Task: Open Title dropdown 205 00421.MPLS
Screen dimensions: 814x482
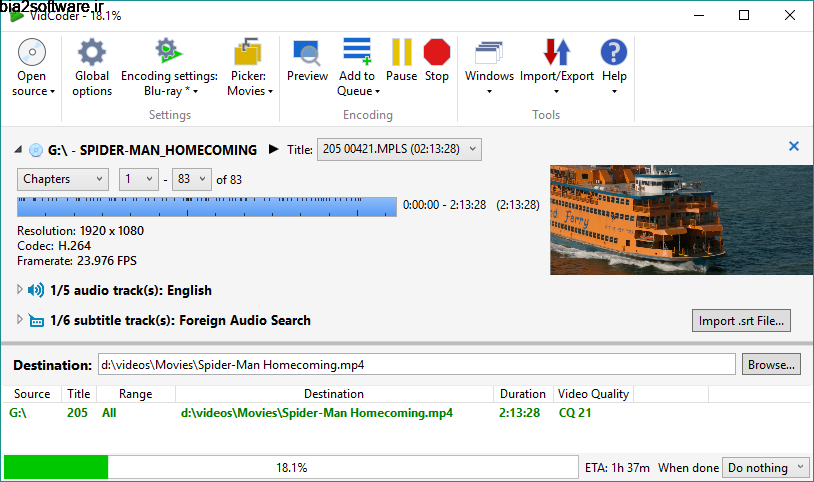Action: click(399, 150)
